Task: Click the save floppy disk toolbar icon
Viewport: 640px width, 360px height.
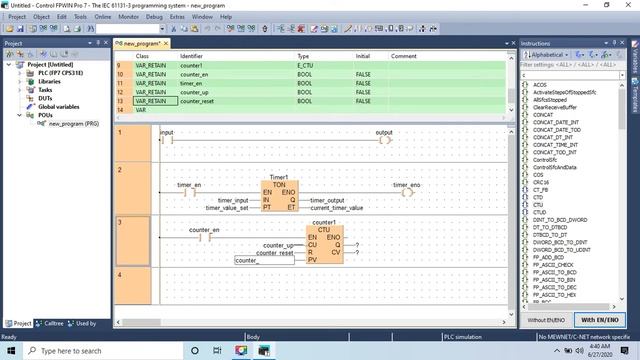Action: [20, 29]
